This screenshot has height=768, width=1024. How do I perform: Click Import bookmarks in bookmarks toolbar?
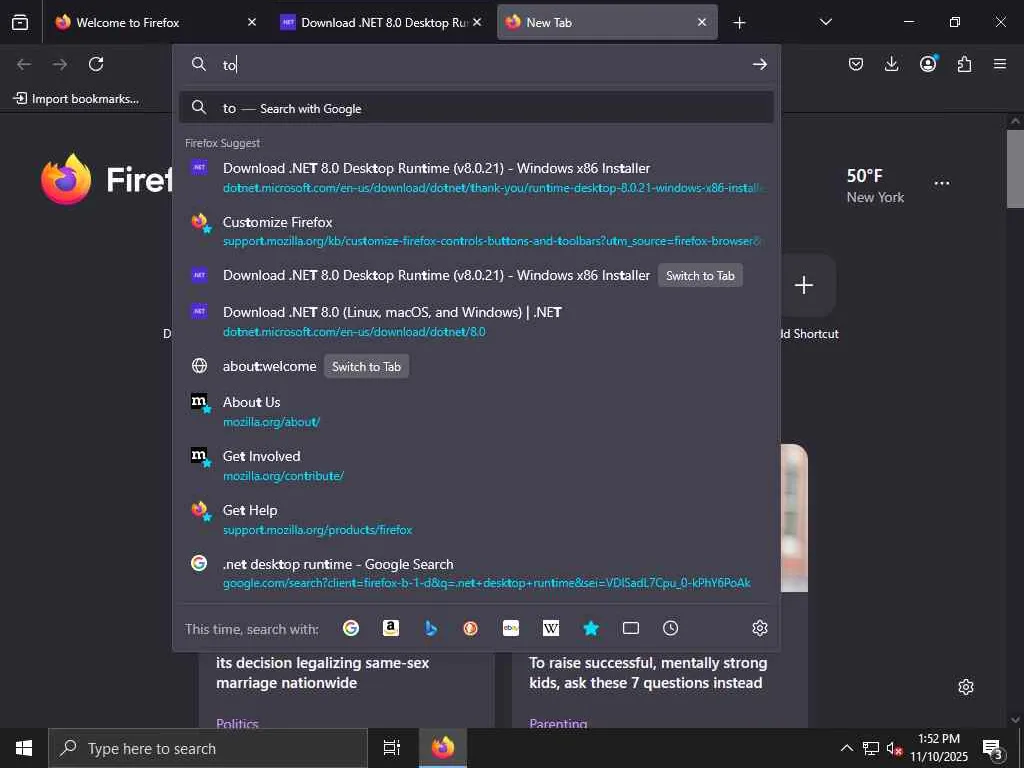coord(76,99)
